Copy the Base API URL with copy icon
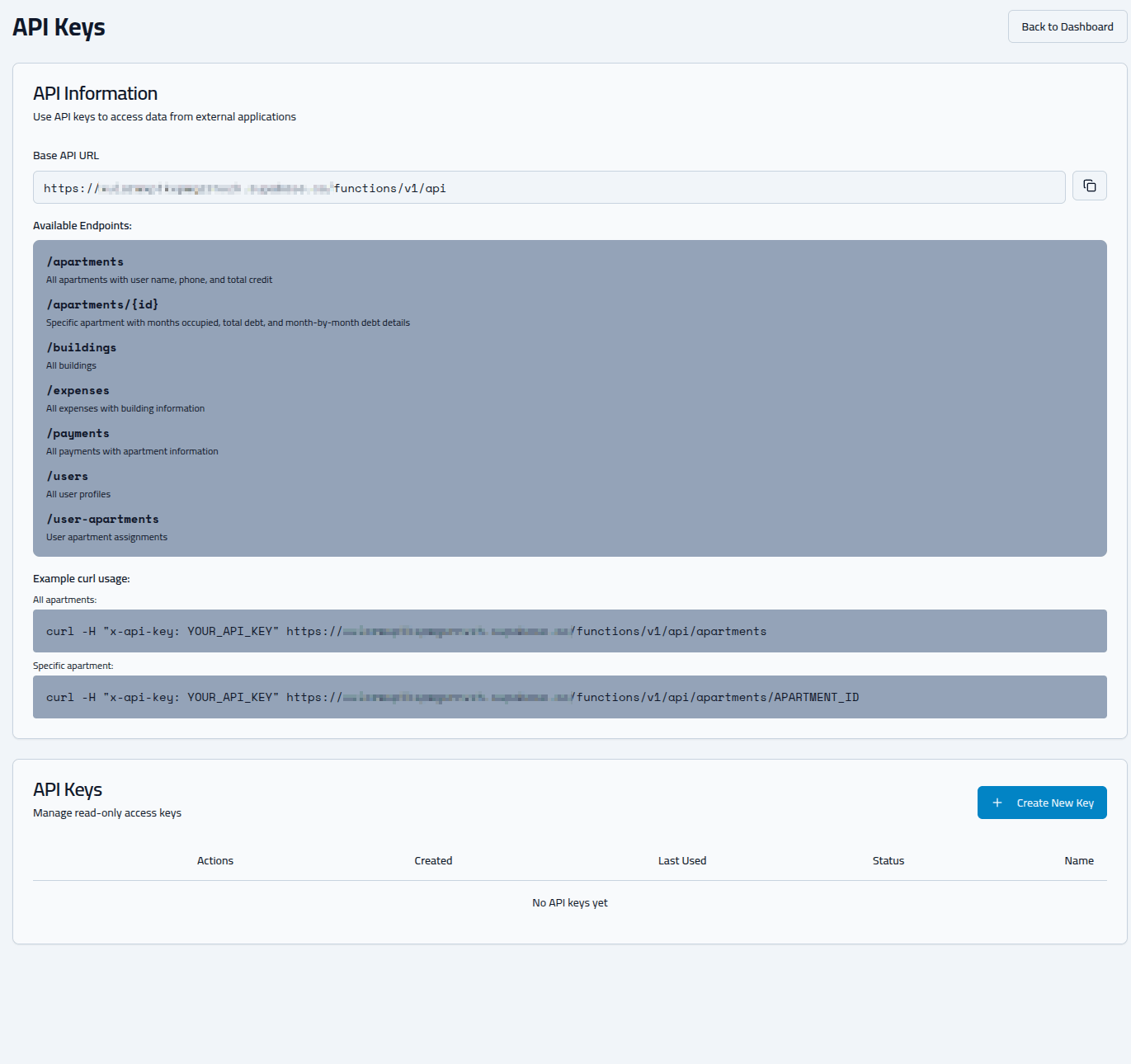The image size is (1131, 1064). tap(1089, 186)
